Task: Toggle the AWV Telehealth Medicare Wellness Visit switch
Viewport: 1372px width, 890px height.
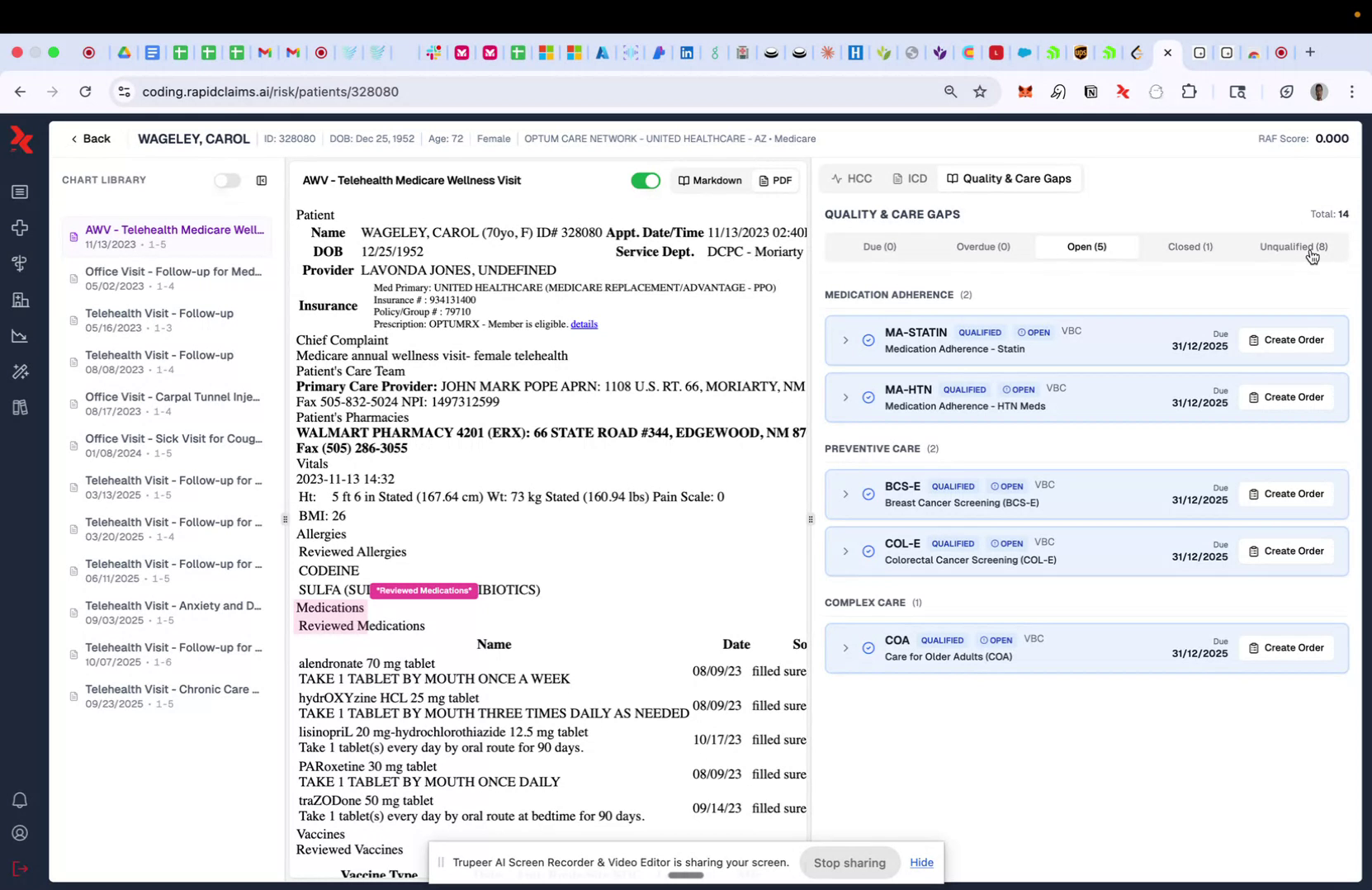Action: (646, 180)
